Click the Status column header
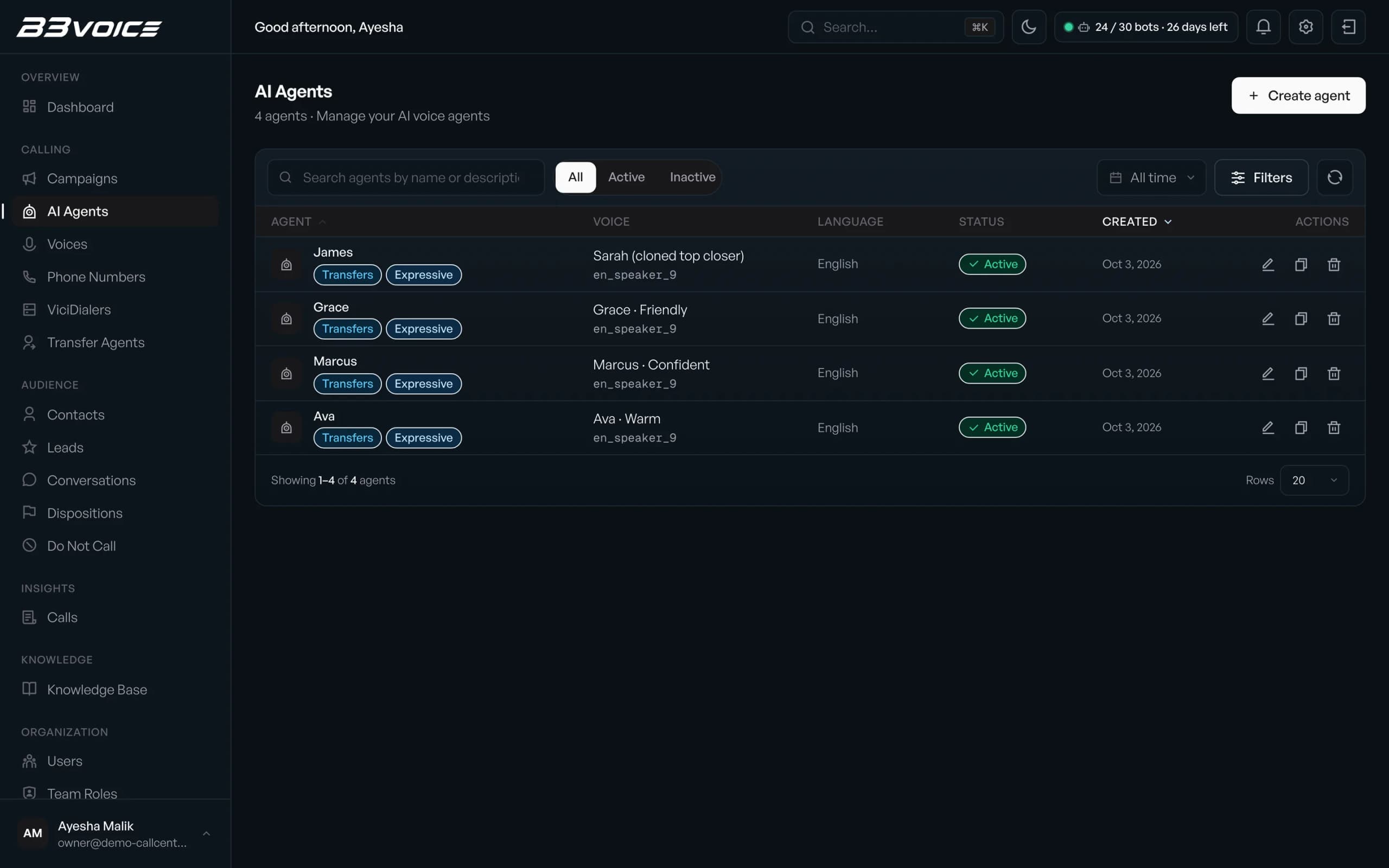 981,221
